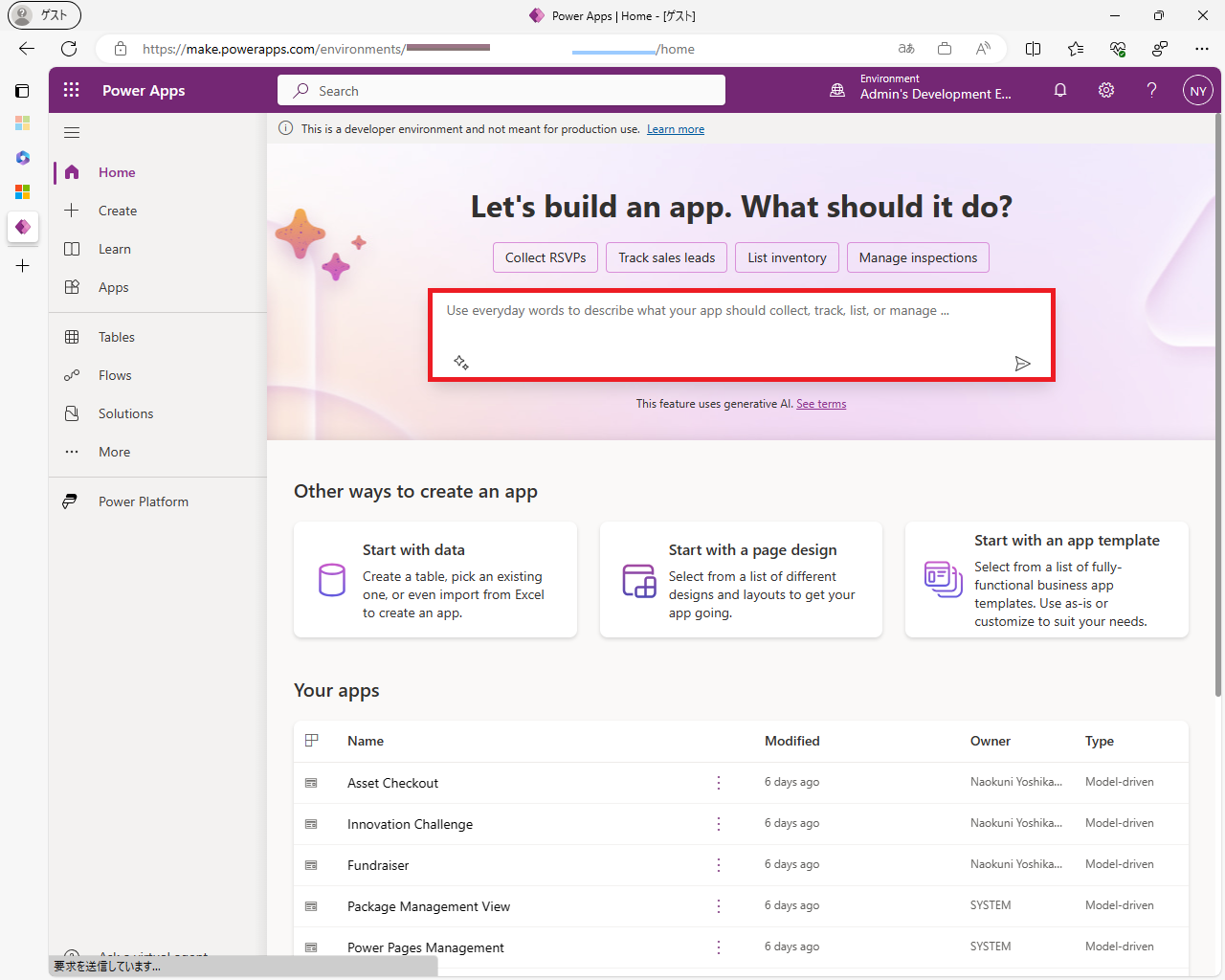Open browser split screen icon
Image resolution: width=1225 pixels, height=980 pixels.
[x=1034, y=49]
